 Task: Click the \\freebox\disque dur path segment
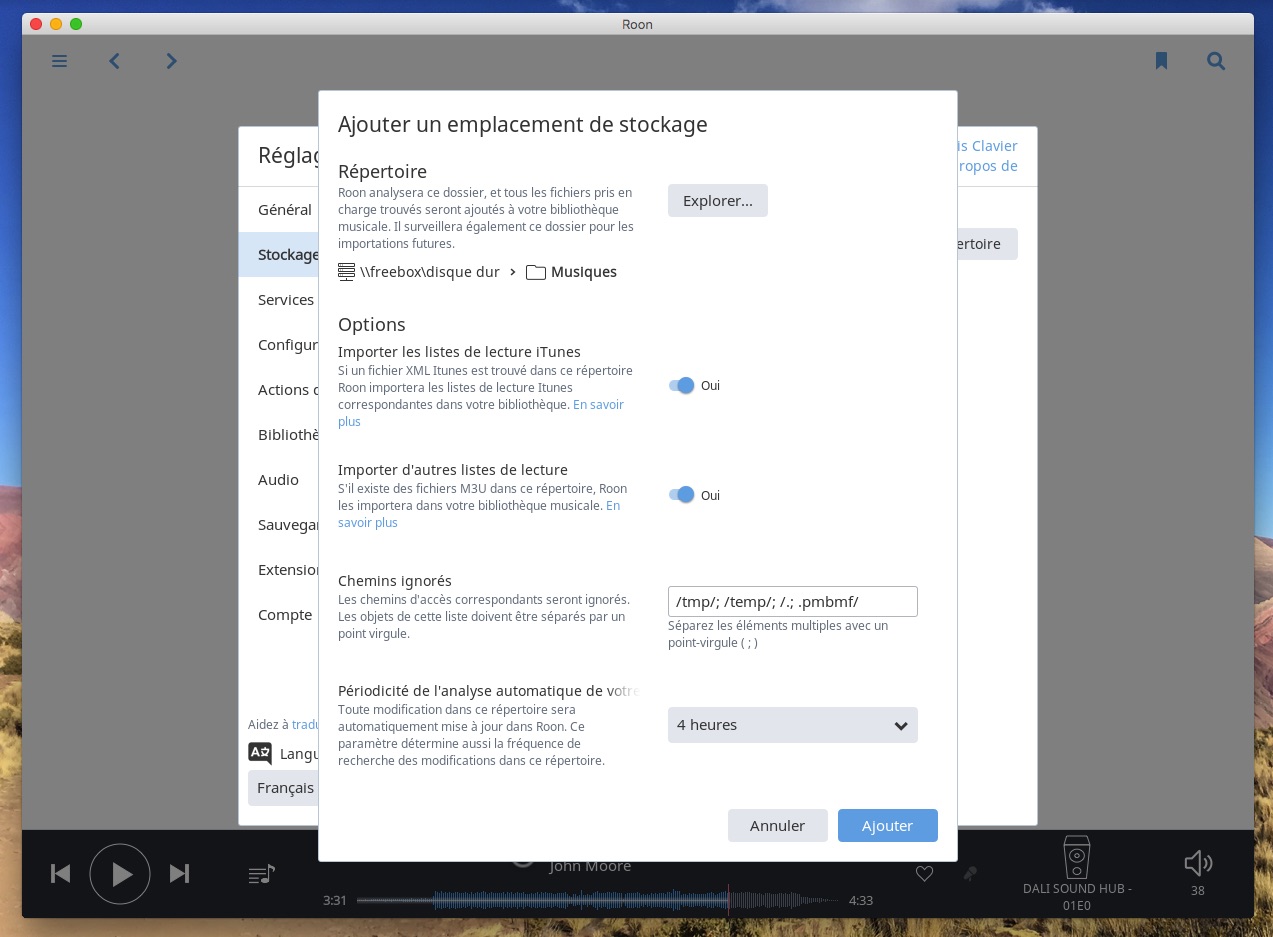point(429,272)
